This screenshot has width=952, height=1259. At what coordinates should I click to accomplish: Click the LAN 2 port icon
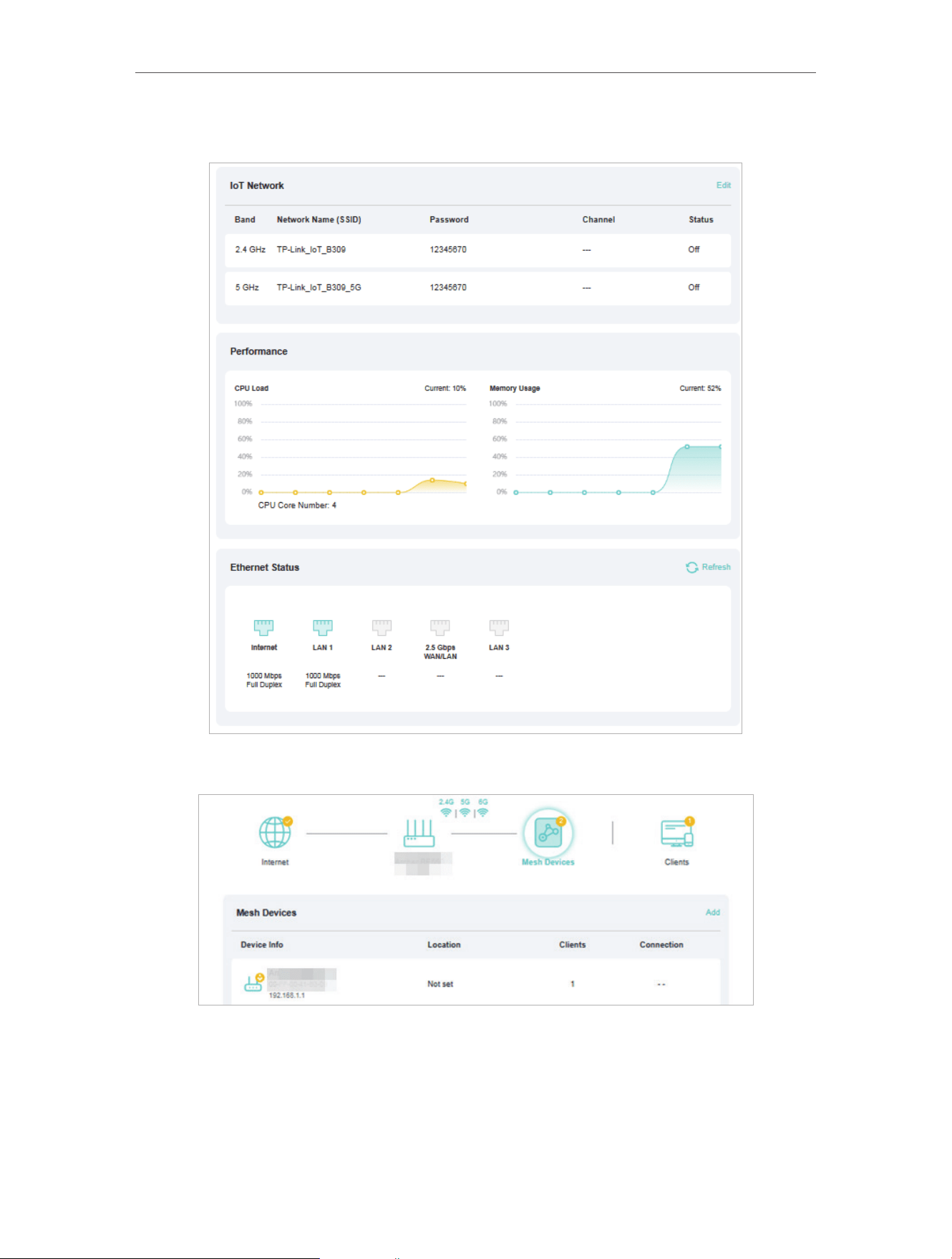pos(382,628)
